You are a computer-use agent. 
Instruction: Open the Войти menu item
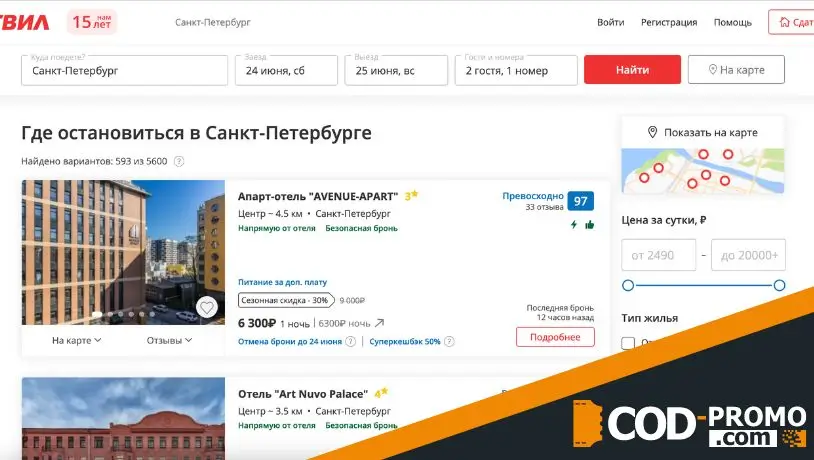610,22
